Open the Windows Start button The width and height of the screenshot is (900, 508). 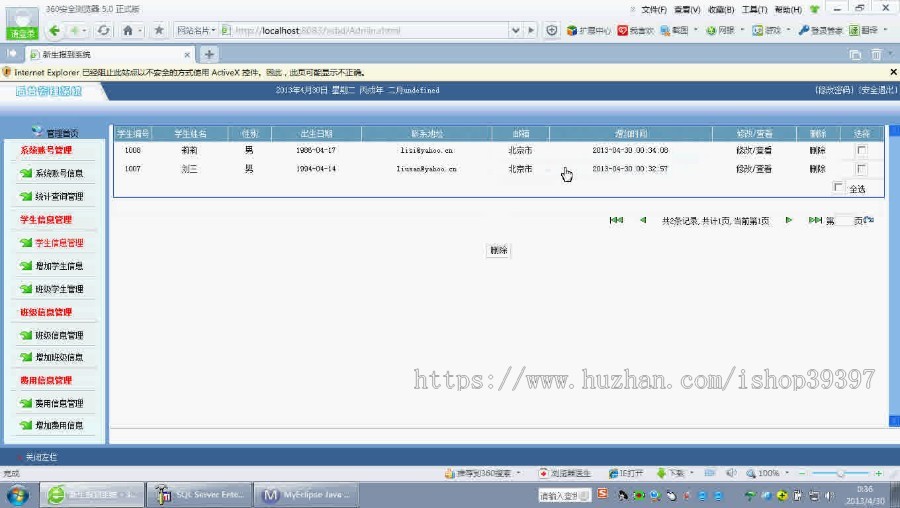[x=17, y=495]
